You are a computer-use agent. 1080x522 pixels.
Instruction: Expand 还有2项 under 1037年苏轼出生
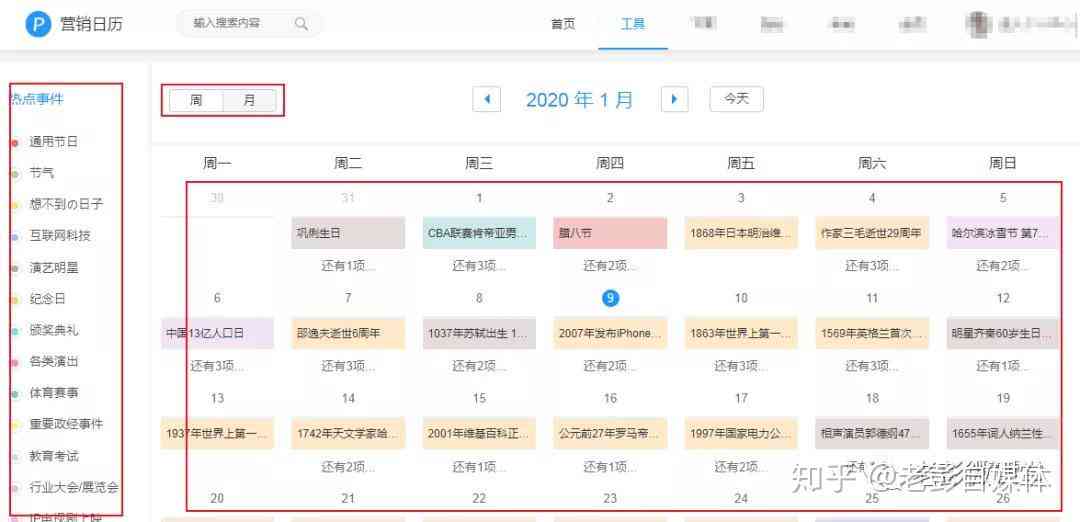pyautogui.click(x=479, y=366)
